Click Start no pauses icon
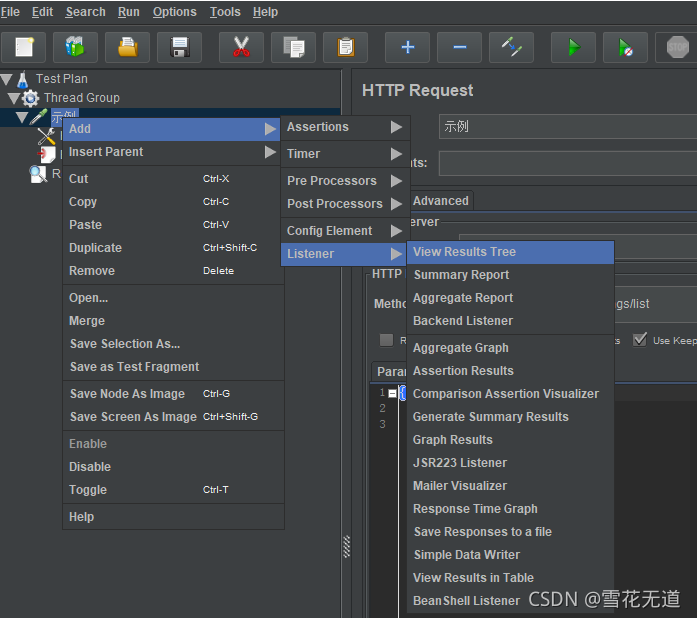 [625, 47]
